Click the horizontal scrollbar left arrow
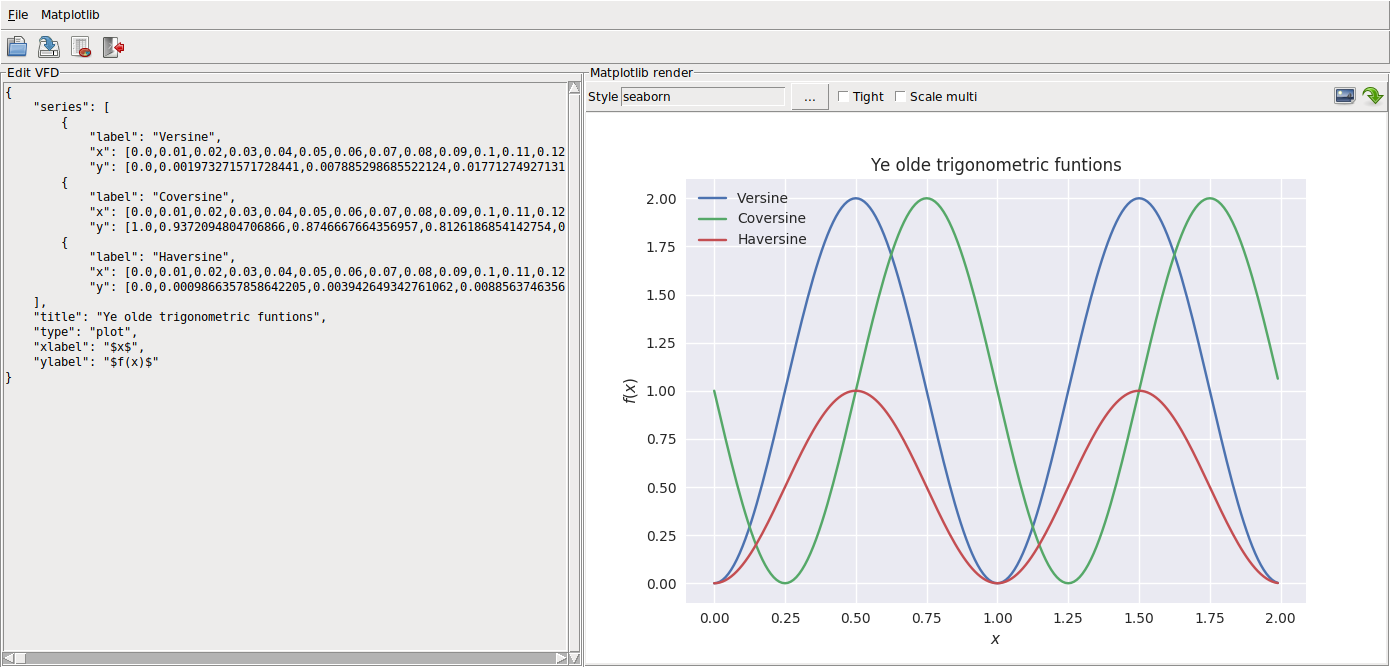Image resolution: width=1390 pixels, height=667 pixels. pyautogui.click(x=9, y=658)
